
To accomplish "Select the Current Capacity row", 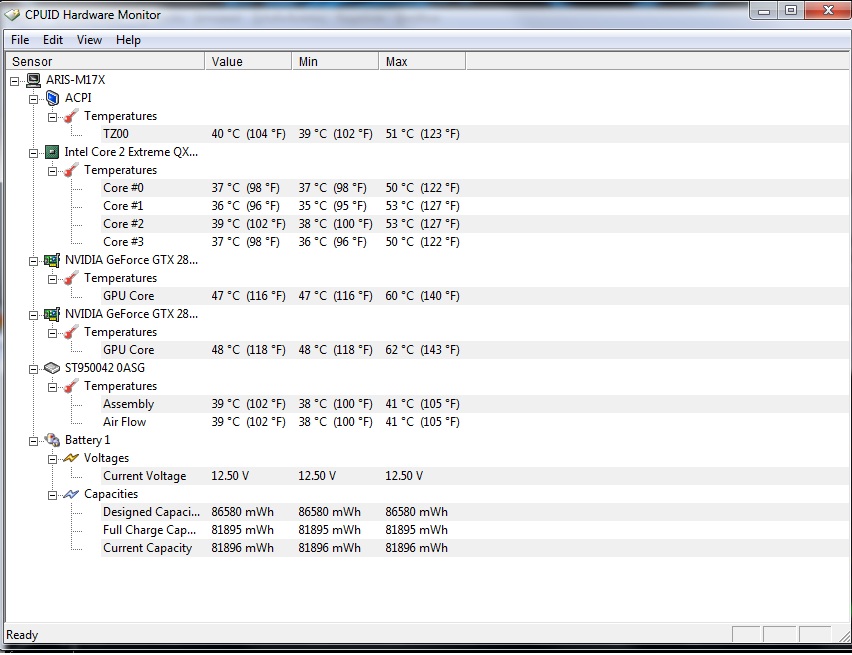I will click(x=475, y=548).
